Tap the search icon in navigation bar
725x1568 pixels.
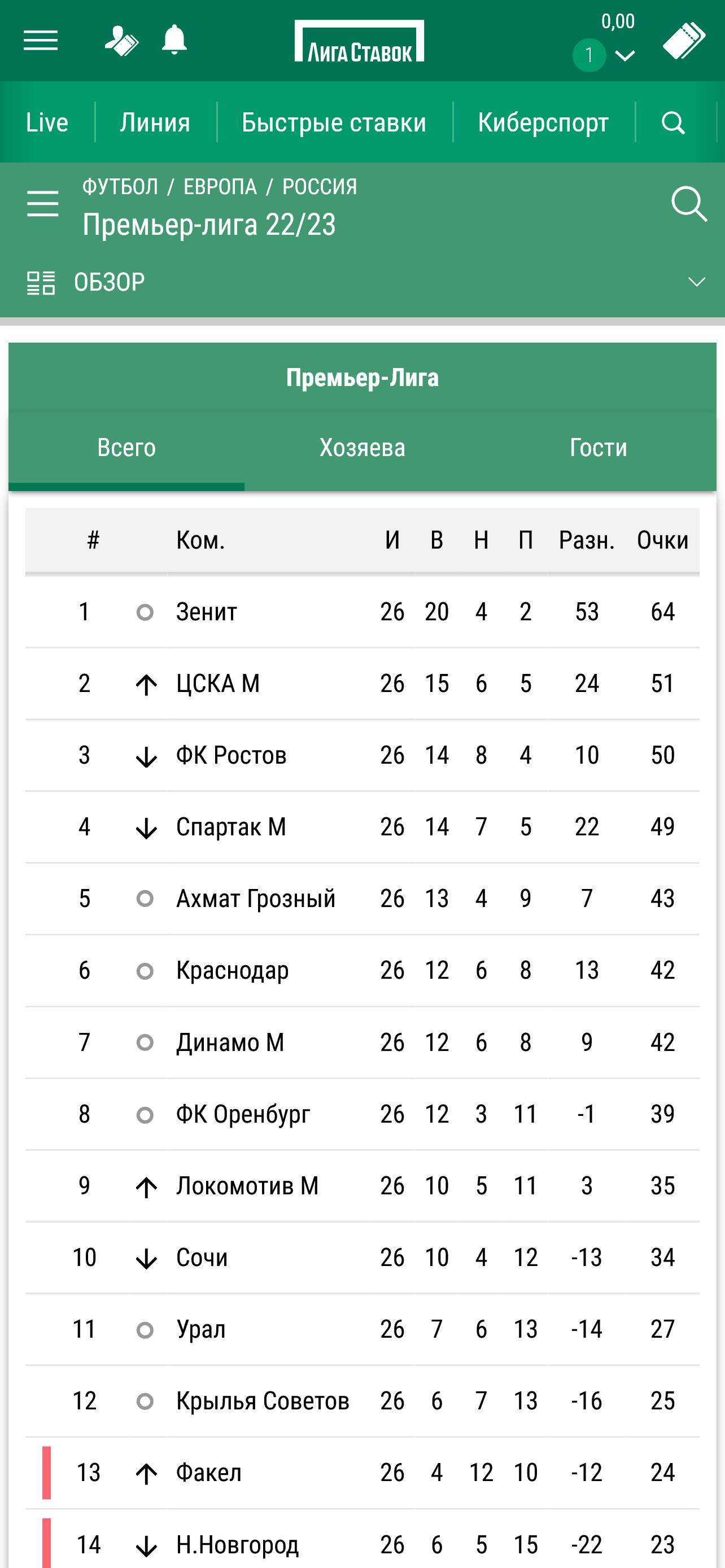[672, 122]
